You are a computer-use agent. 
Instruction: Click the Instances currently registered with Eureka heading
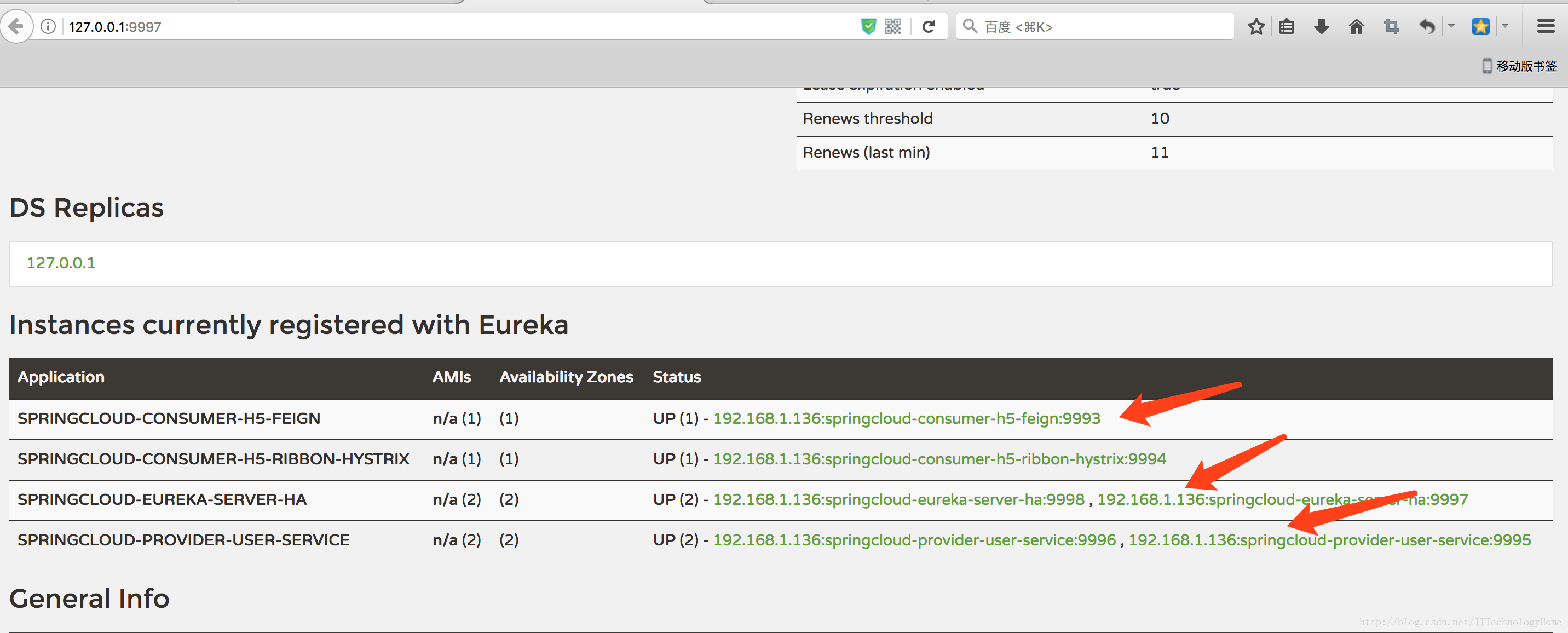[289, 325]
